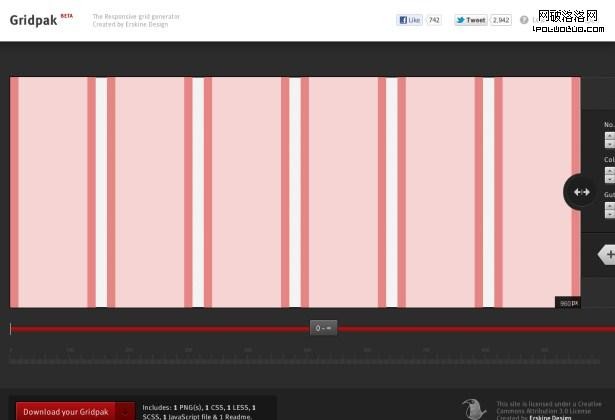The image size is (615, 420).
Task: Increase the column padding stepper
Action: [610, 171]
